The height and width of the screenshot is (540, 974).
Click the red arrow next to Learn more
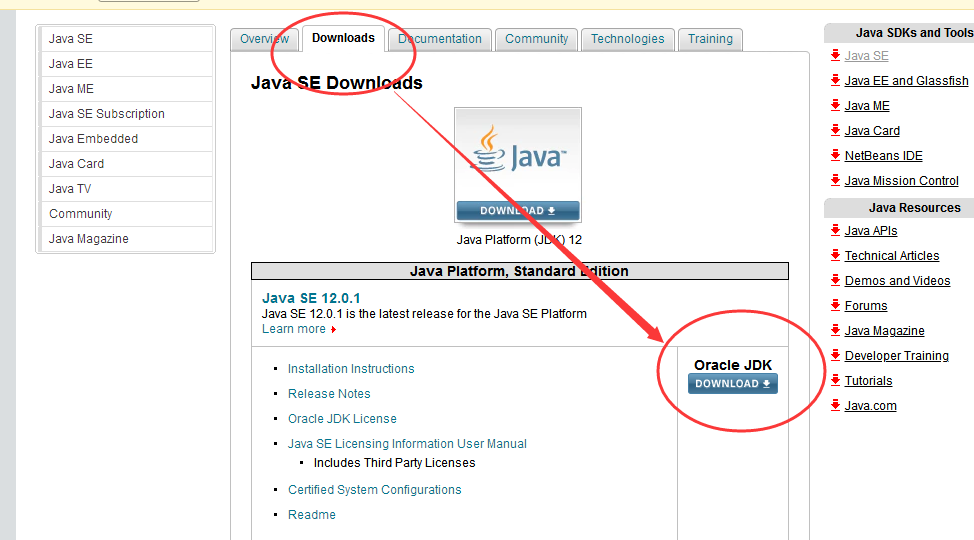click(x=334, y=329)
